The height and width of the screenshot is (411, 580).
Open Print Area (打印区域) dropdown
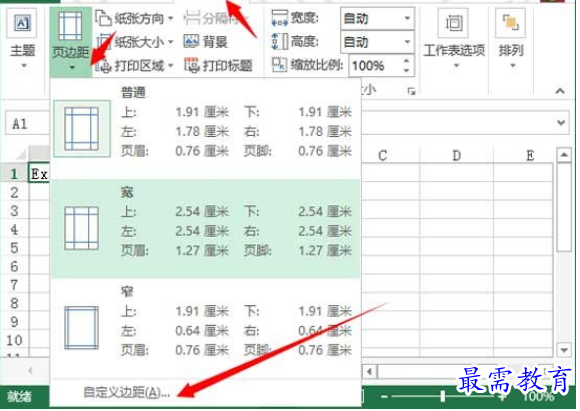(x=134, y=66)
